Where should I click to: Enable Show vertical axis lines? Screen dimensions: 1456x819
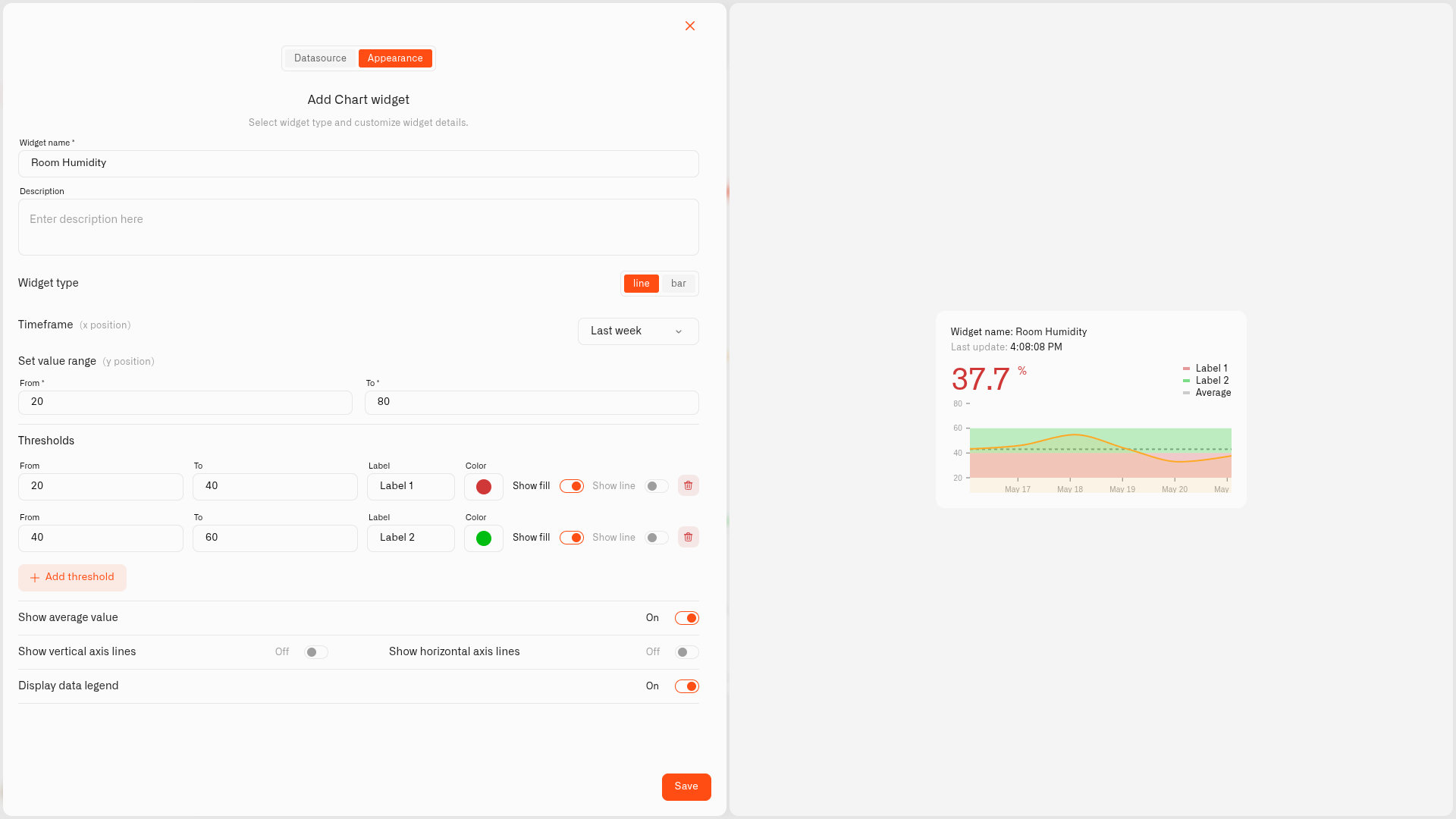(x=316, y=652)
